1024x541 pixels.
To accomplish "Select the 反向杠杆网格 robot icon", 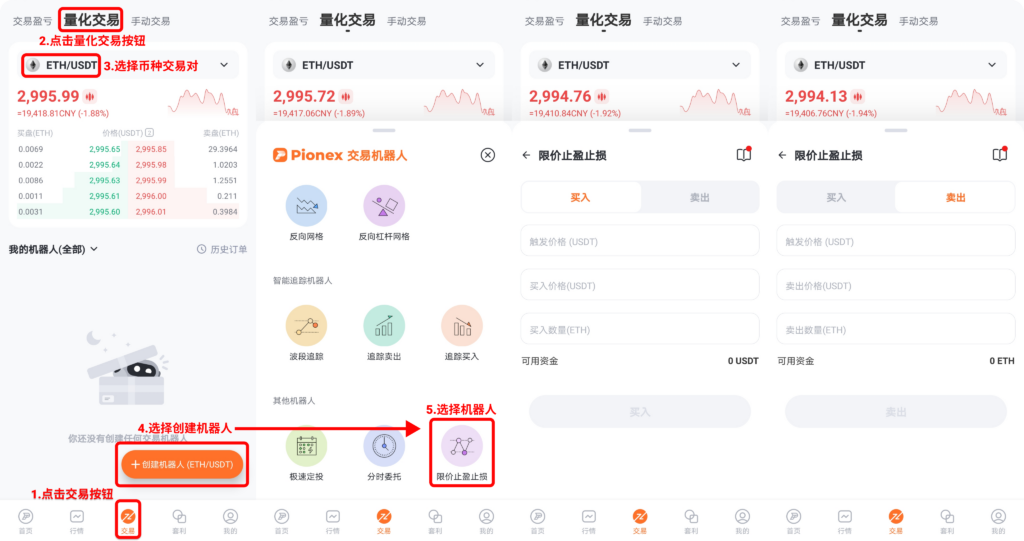I will (x=384, y=206).
